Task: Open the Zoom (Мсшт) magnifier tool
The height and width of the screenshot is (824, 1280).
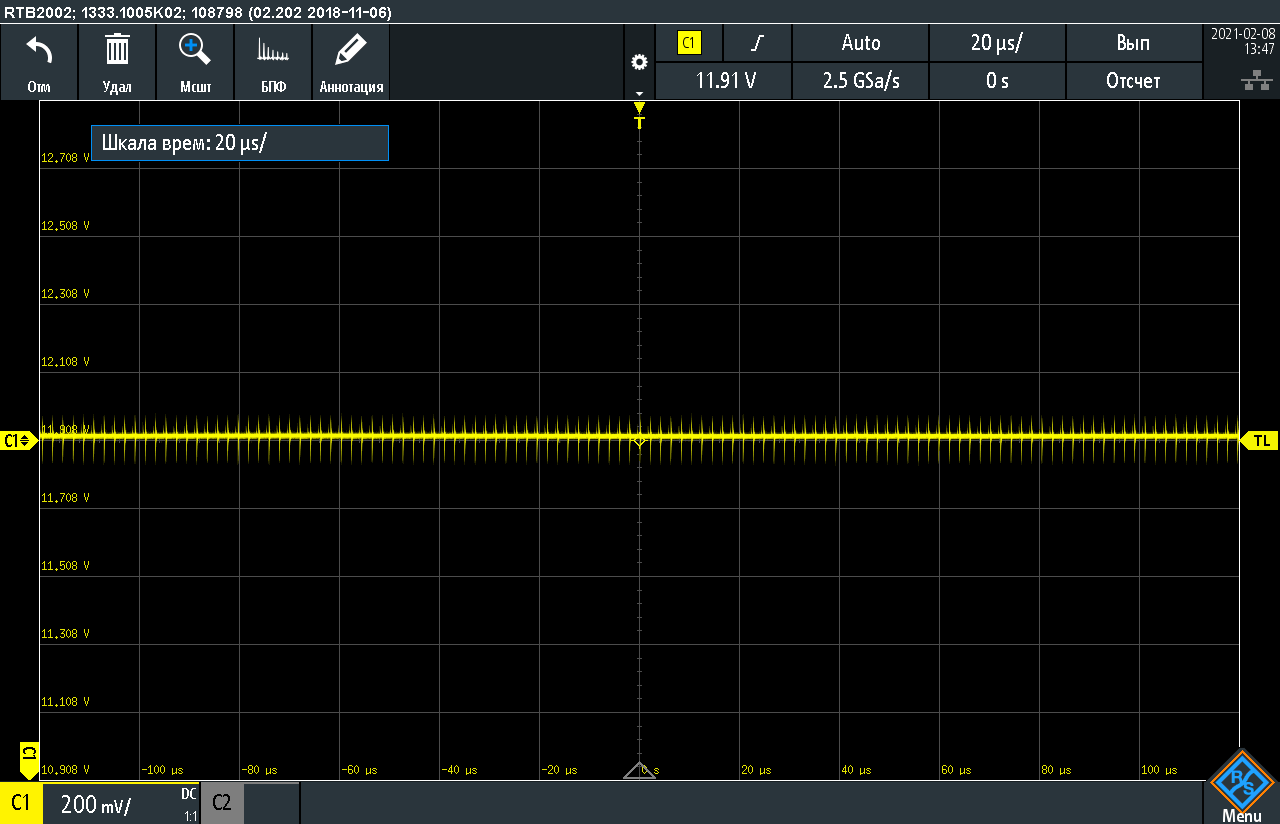Action: [194, 49]
